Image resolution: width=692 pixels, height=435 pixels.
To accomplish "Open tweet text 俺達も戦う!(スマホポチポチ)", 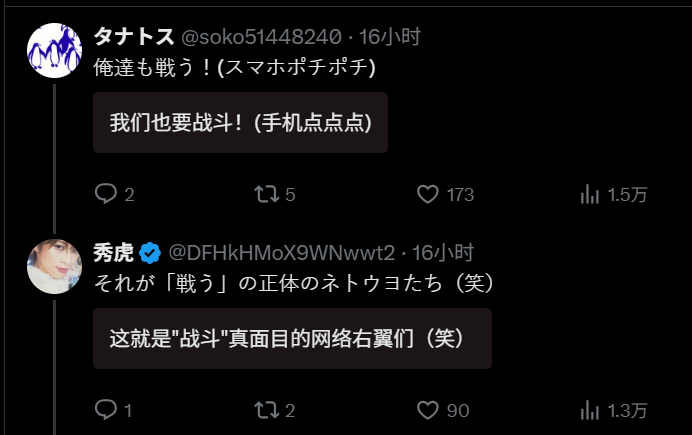I will 234,68.
